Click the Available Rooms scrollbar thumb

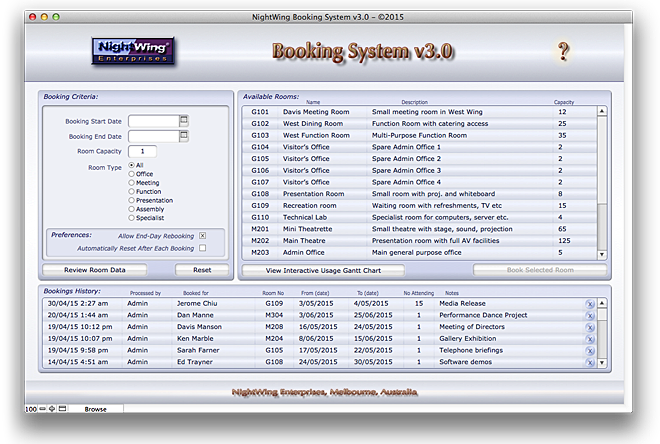click(x=602, y=160)
